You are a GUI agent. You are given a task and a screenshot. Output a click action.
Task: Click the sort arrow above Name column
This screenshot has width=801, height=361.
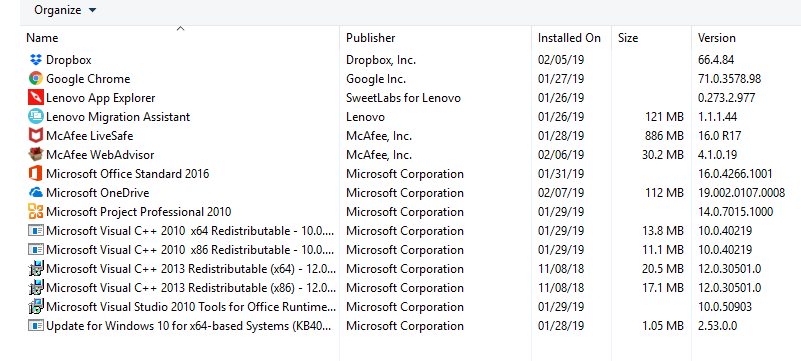click(x=180, y=29)
